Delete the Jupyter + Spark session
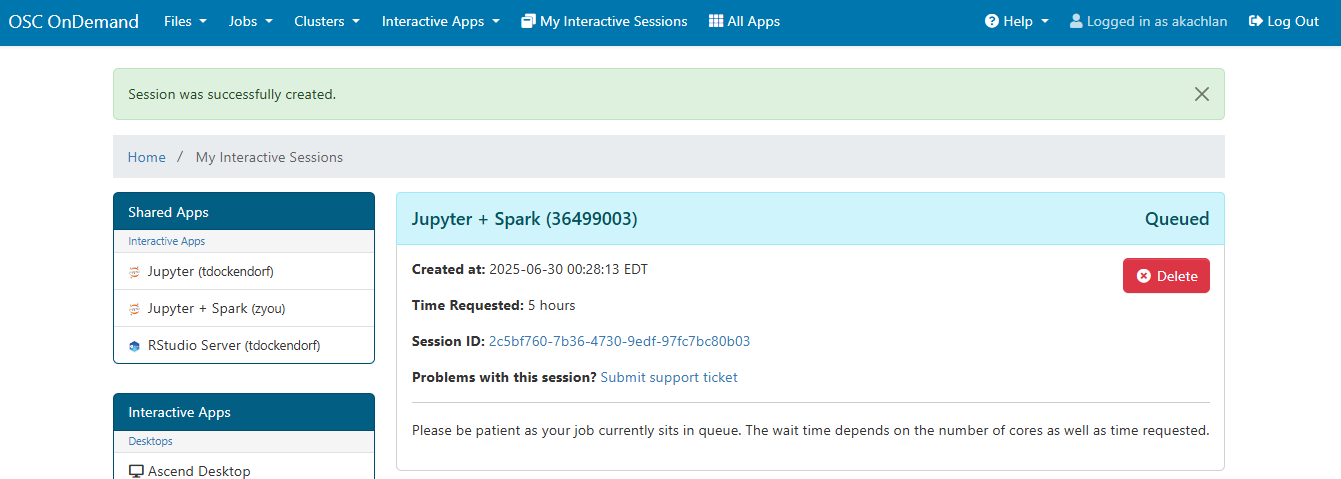This screenshot has width=1341, height=479. tap(1166, 276)
